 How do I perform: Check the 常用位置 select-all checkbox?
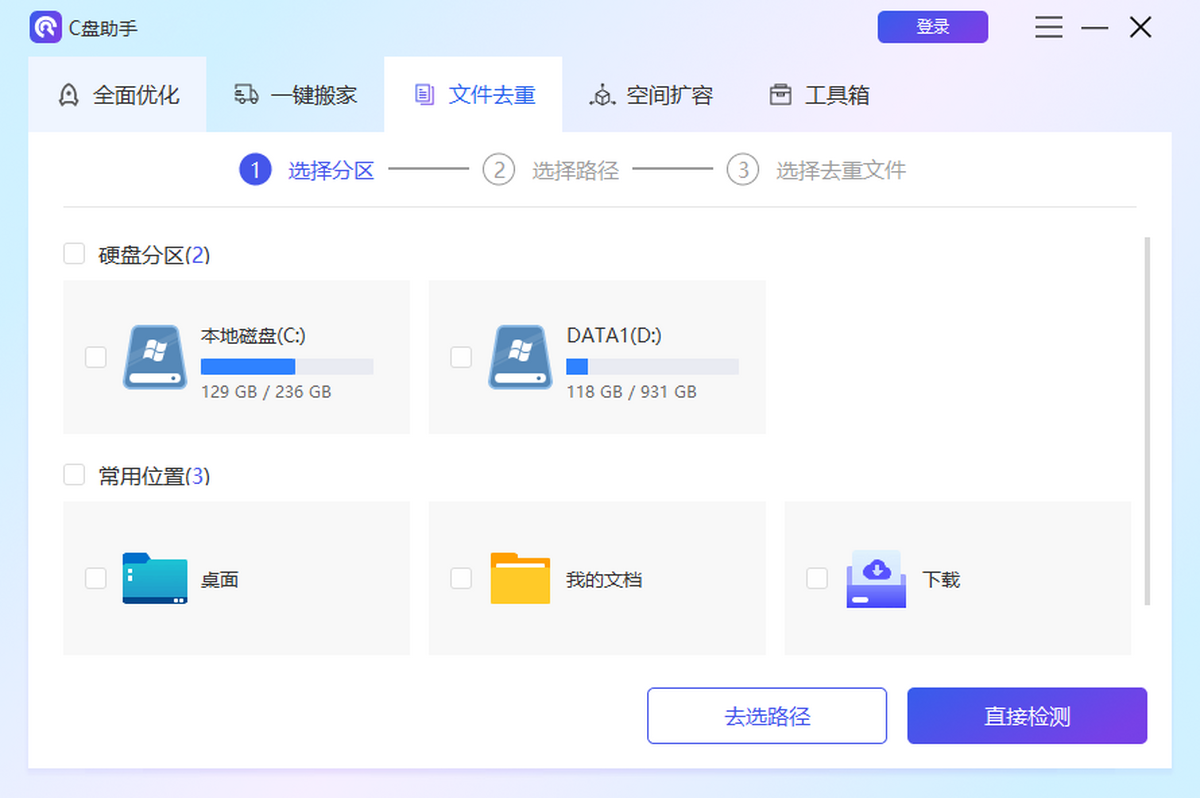pos(74,475)
